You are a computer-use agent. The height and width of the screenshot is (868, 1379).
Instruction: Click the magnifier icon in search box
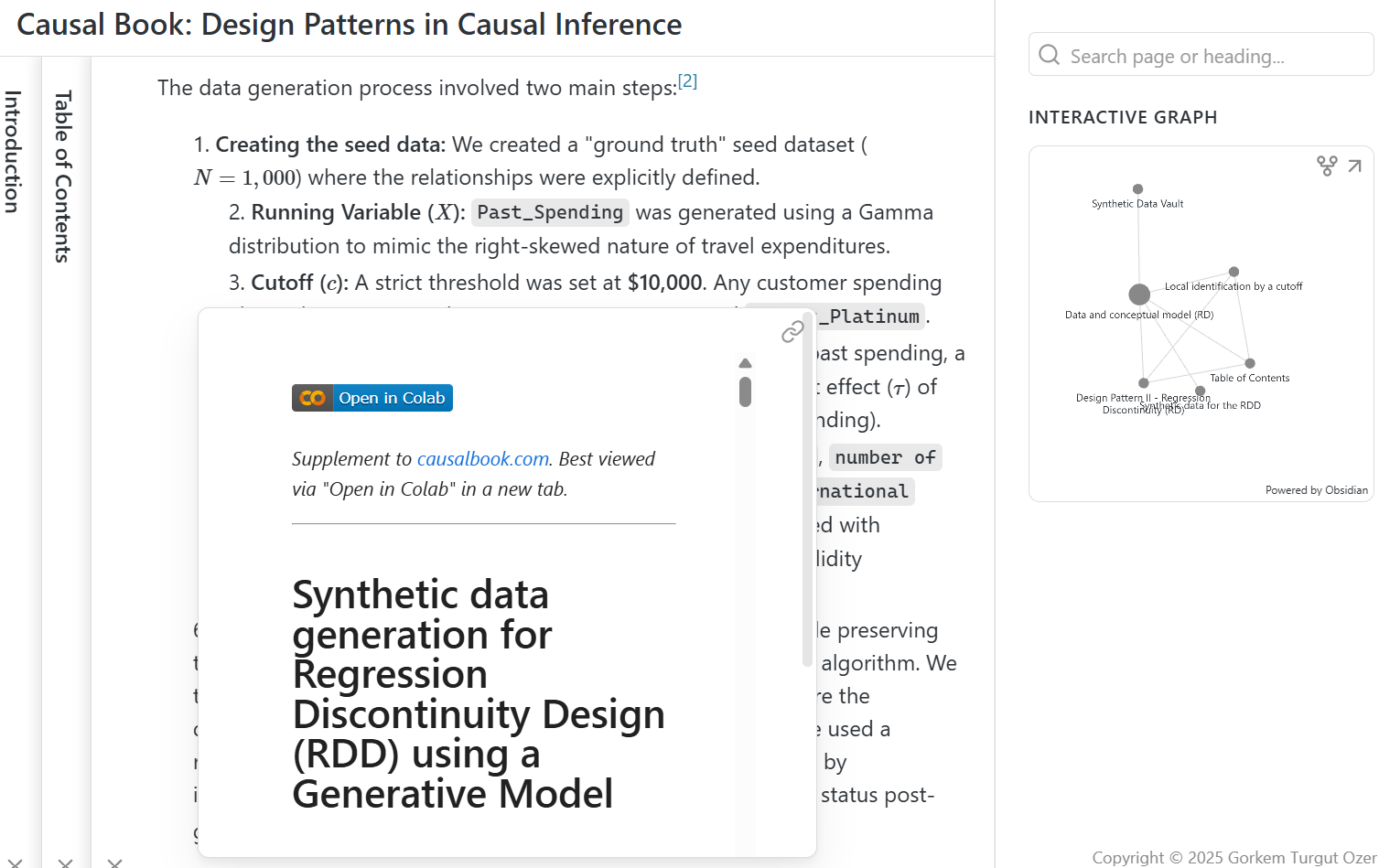coord(1049,56)
